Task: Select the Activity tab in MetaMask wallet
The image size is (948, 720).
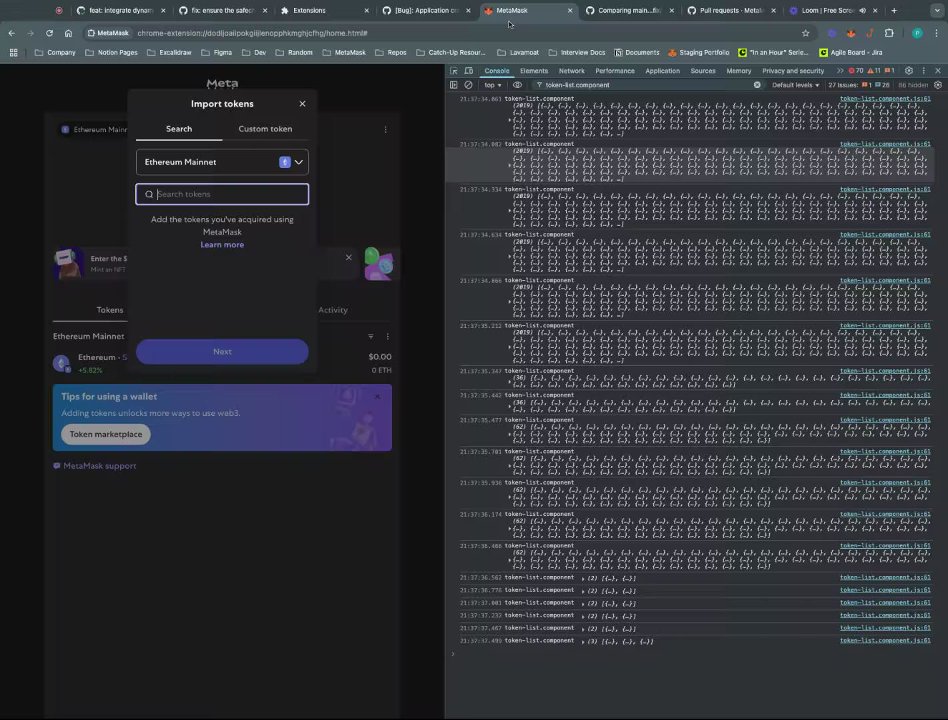Action: [x=333, y=310]
